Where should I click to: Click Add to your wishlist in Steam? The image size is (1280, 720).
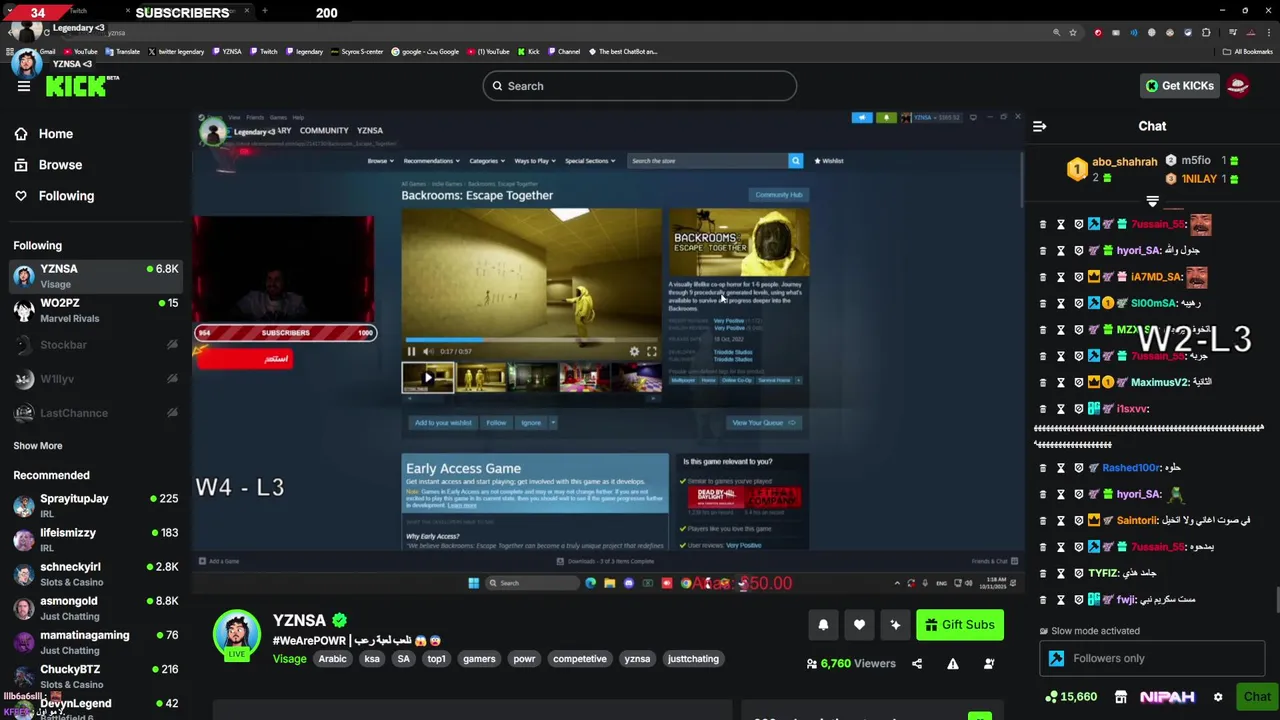pos(443,423)
